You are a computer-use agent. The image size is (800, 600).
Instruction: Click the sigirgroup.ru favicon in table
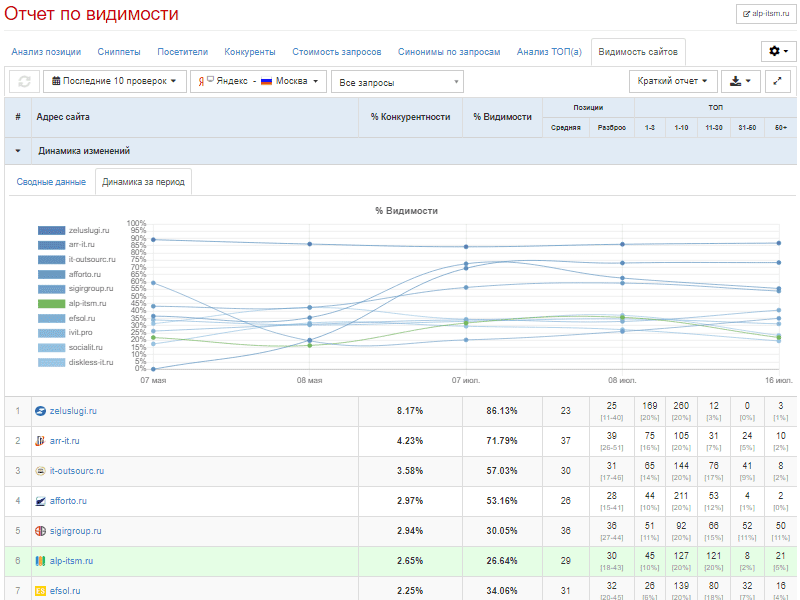[x=40, y=531]
